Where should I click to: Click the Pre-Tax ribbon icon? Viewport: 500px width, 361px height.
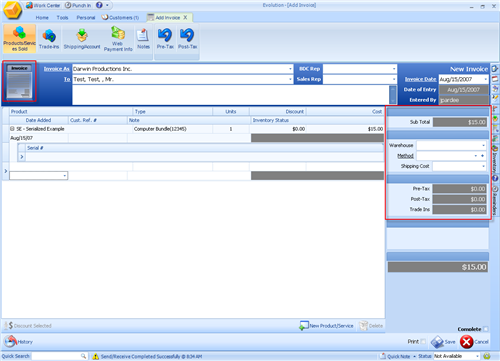(165, 38)
